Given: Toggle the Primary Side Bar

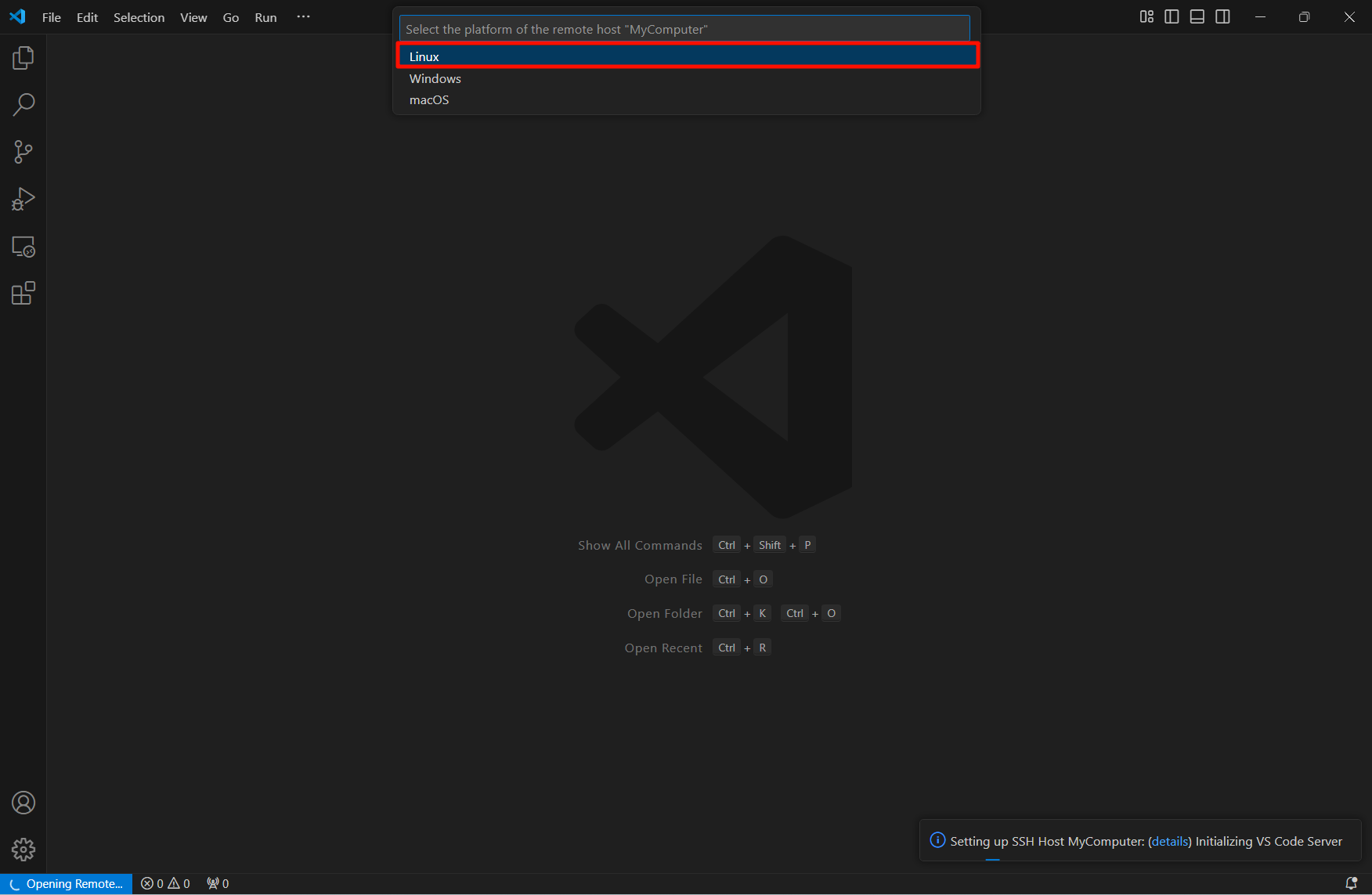Looking at the screenshot, I should click(1172, 17).
